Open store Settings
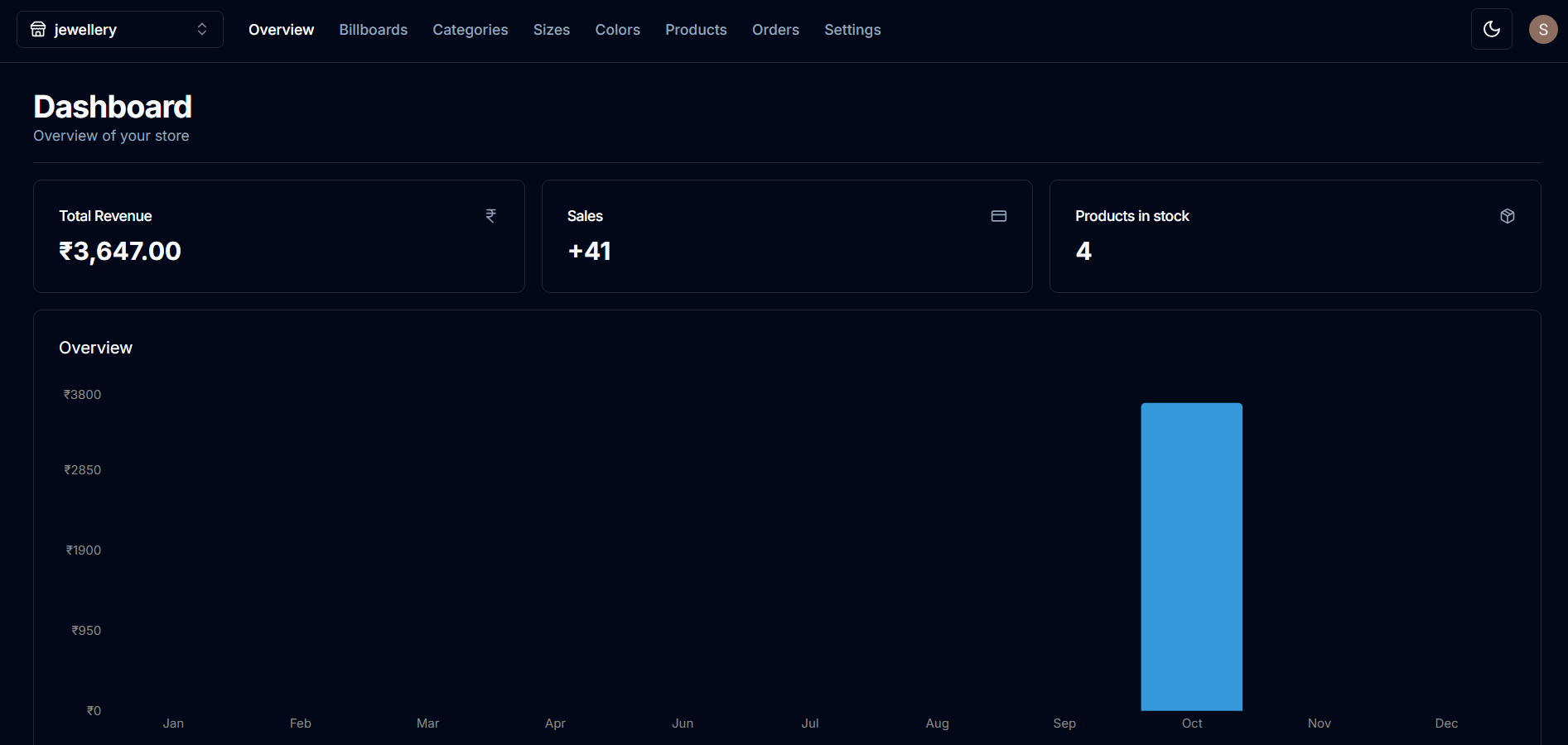1568x745 pixels. [x=852, y=30]
